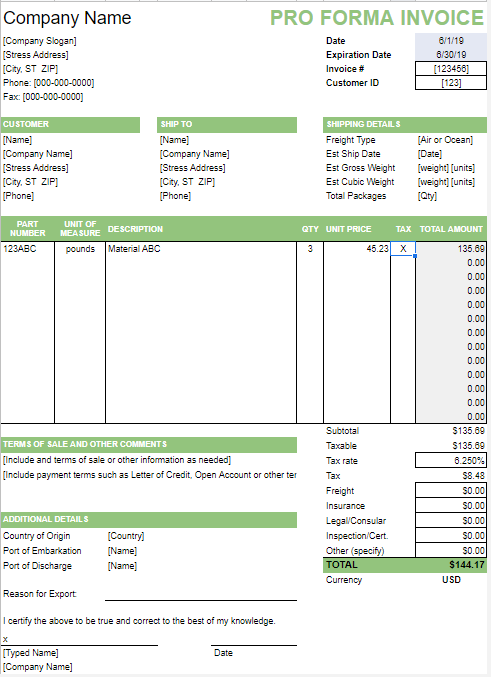Select the Est Gross Weight value cell
The width and height of the screenshot is (491, 677).
(446, 168)
